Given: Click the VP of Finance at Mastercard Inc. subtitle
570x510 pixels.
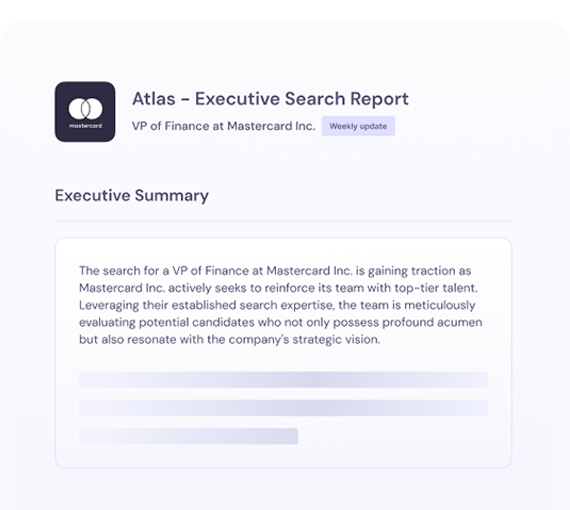Looking at the screenshot, I should point(223,126).
